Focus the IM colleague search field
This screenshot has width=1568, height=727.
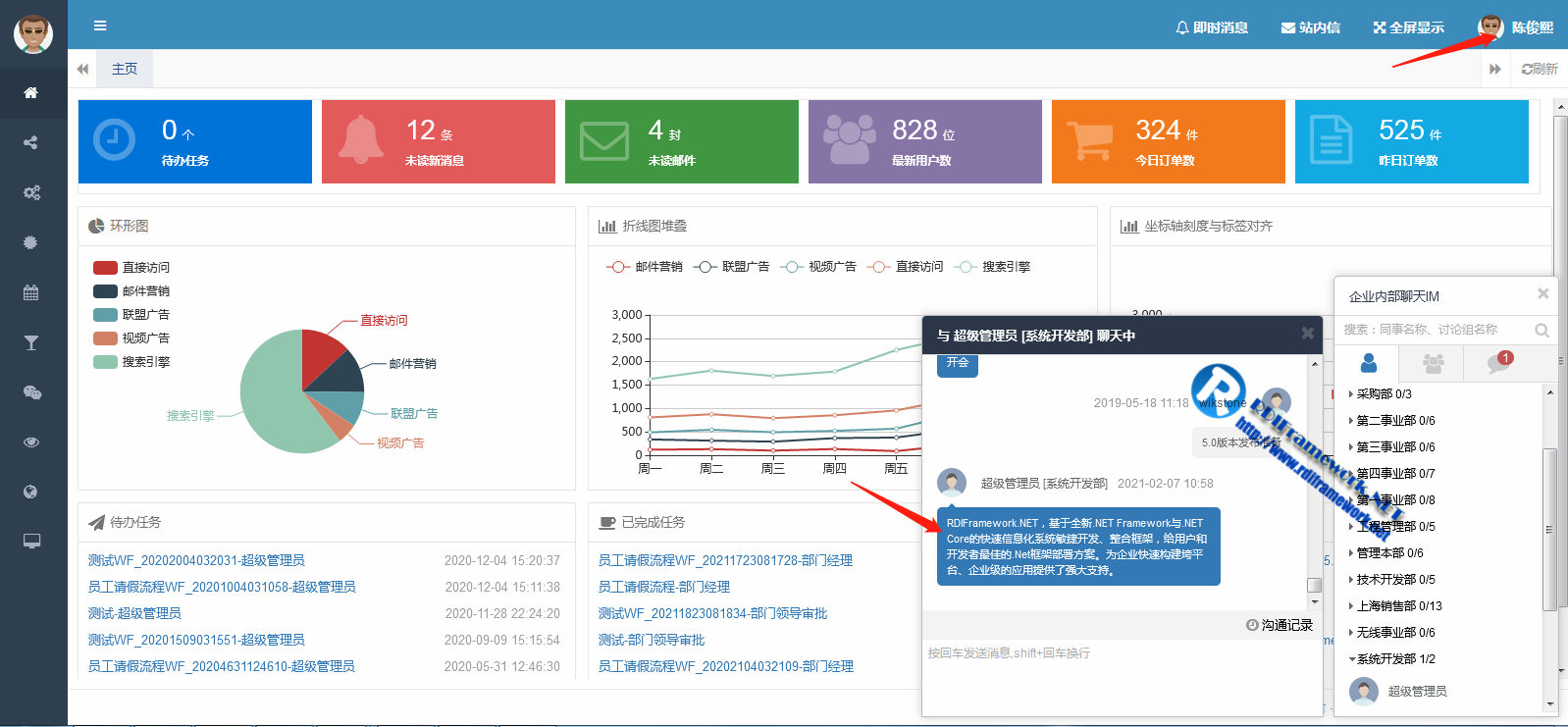click(x=1433, y=330)
